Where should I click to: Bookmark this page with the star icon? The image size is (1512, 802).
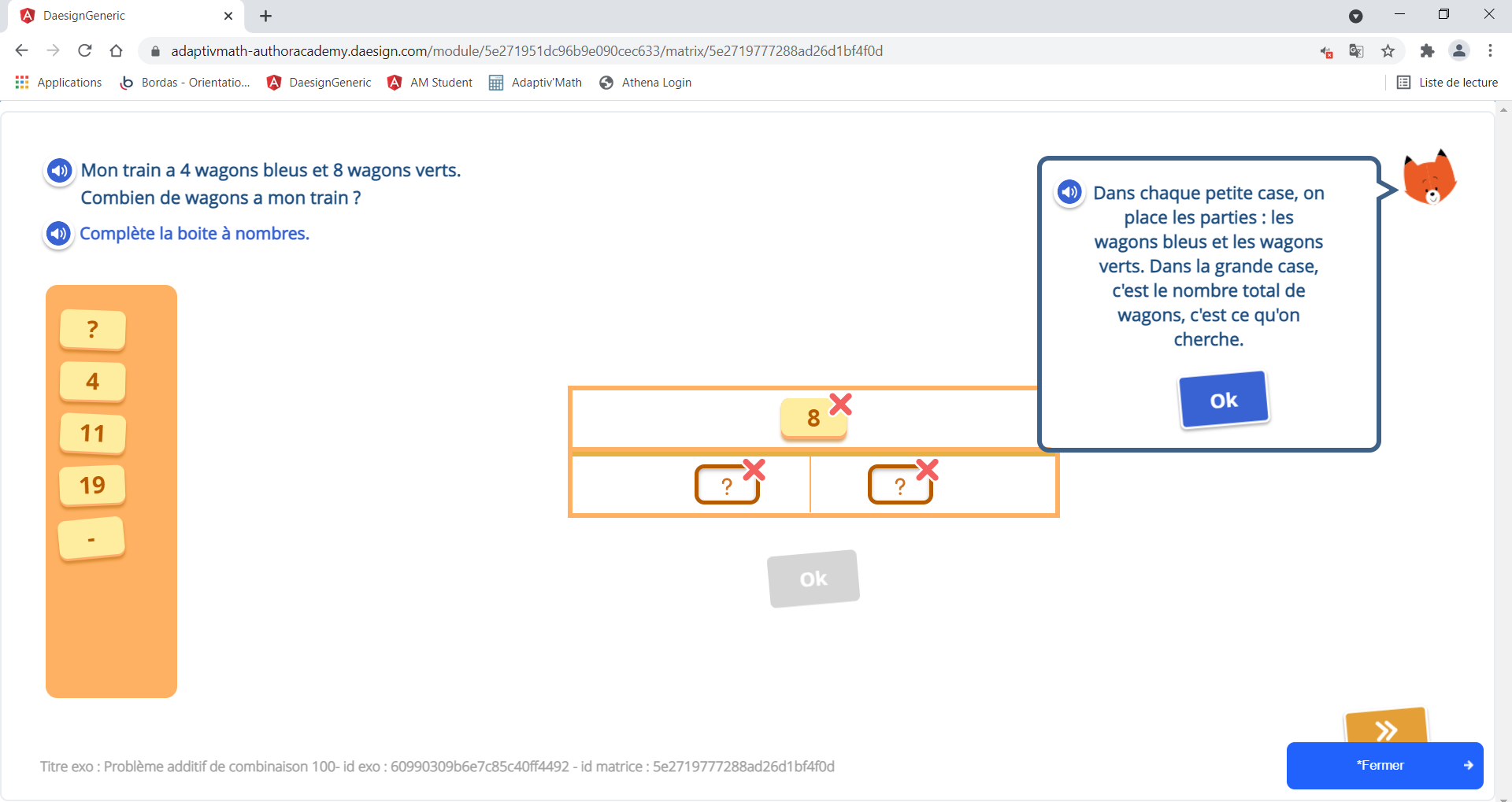(x=1388, y=51)
